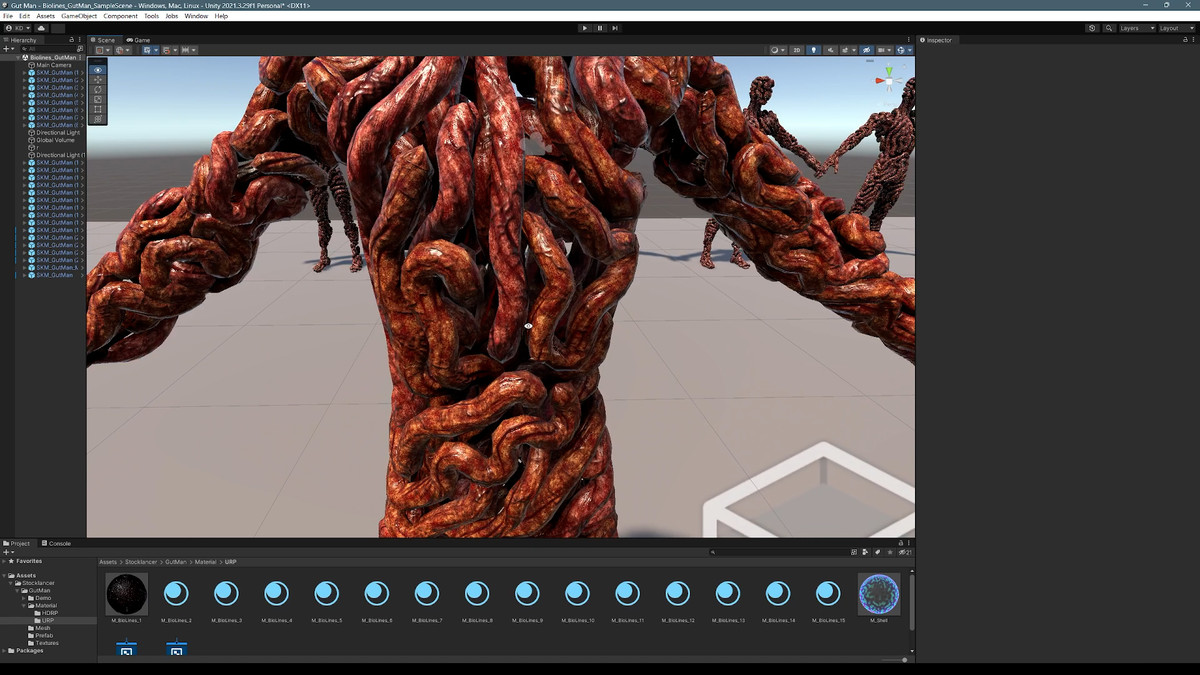Click the scene orientation gizmo

point(885,77)
